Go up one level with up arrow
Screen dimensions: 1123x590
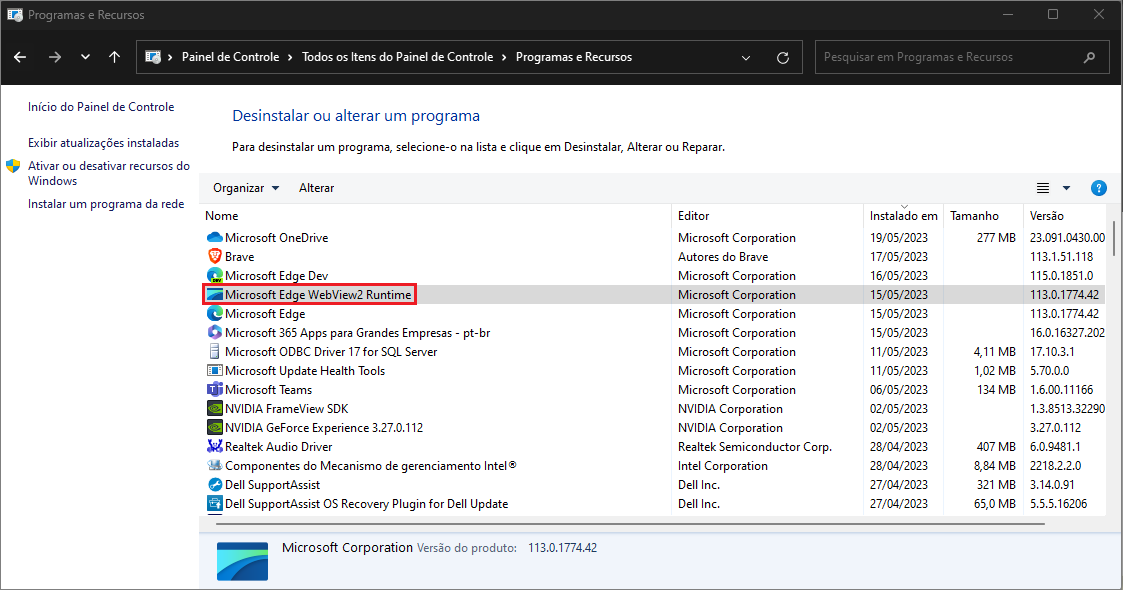(115, 57)
